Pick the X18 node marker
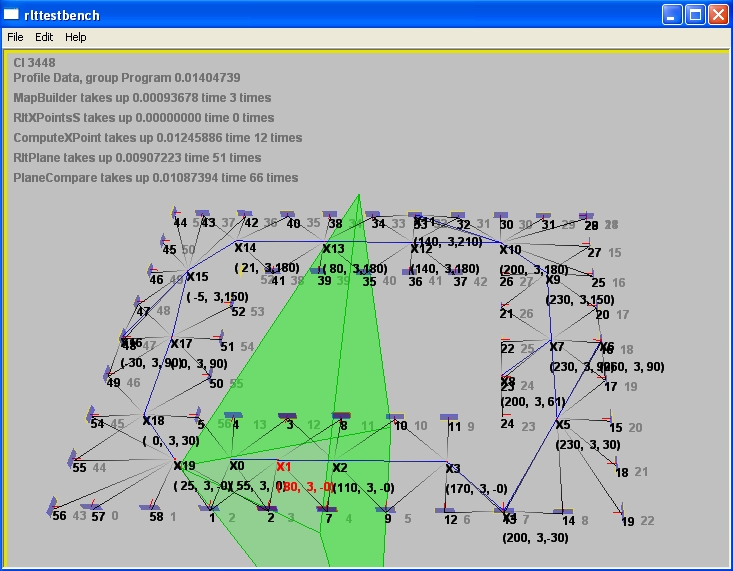The width and height of the screenshot is (733, 571). click(x=153, y=421)
